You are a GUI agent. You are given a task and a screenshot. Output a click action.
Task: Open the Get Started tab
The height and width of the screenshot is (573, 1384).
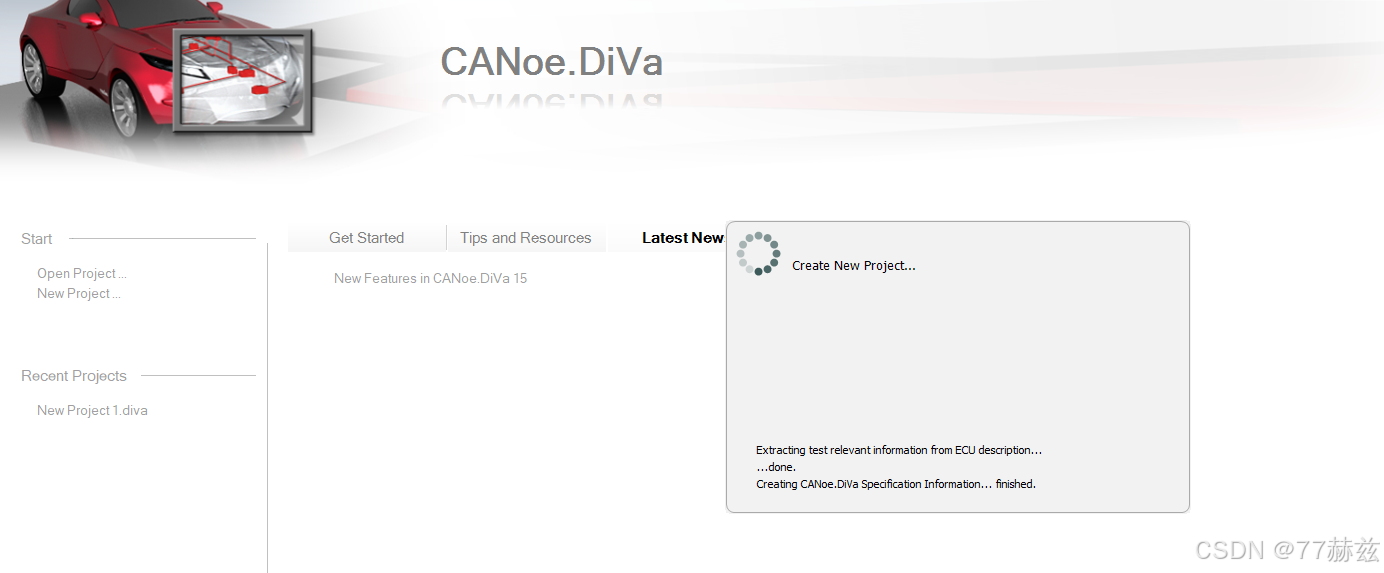pyautogui.click(x=366, y=238)
